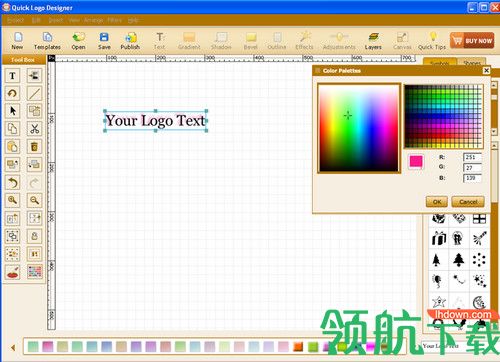Open the Filters menu
The width and height of the screenshot is (500, 362).
pyautogui.click(x=114, y=20)
